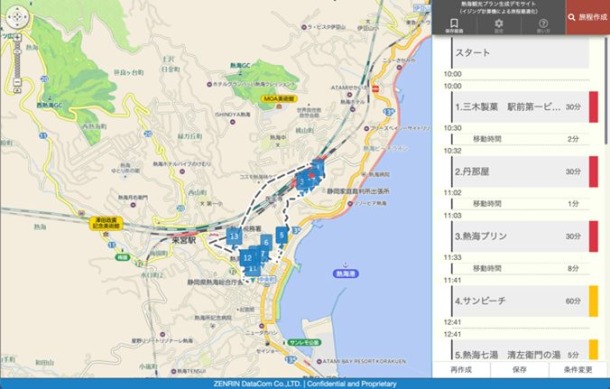Select itinerary item 4.サンビーチ
The width and height of the screenshot is (610, 389).
[x=521, y=301]
